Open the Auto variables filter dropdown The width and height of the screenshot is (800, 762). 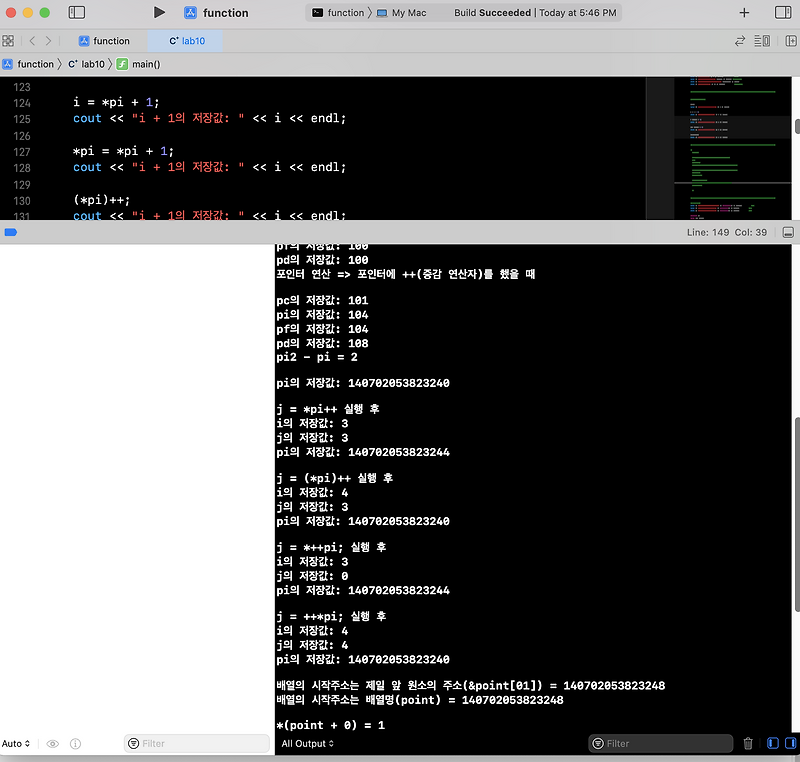point(16,743)
